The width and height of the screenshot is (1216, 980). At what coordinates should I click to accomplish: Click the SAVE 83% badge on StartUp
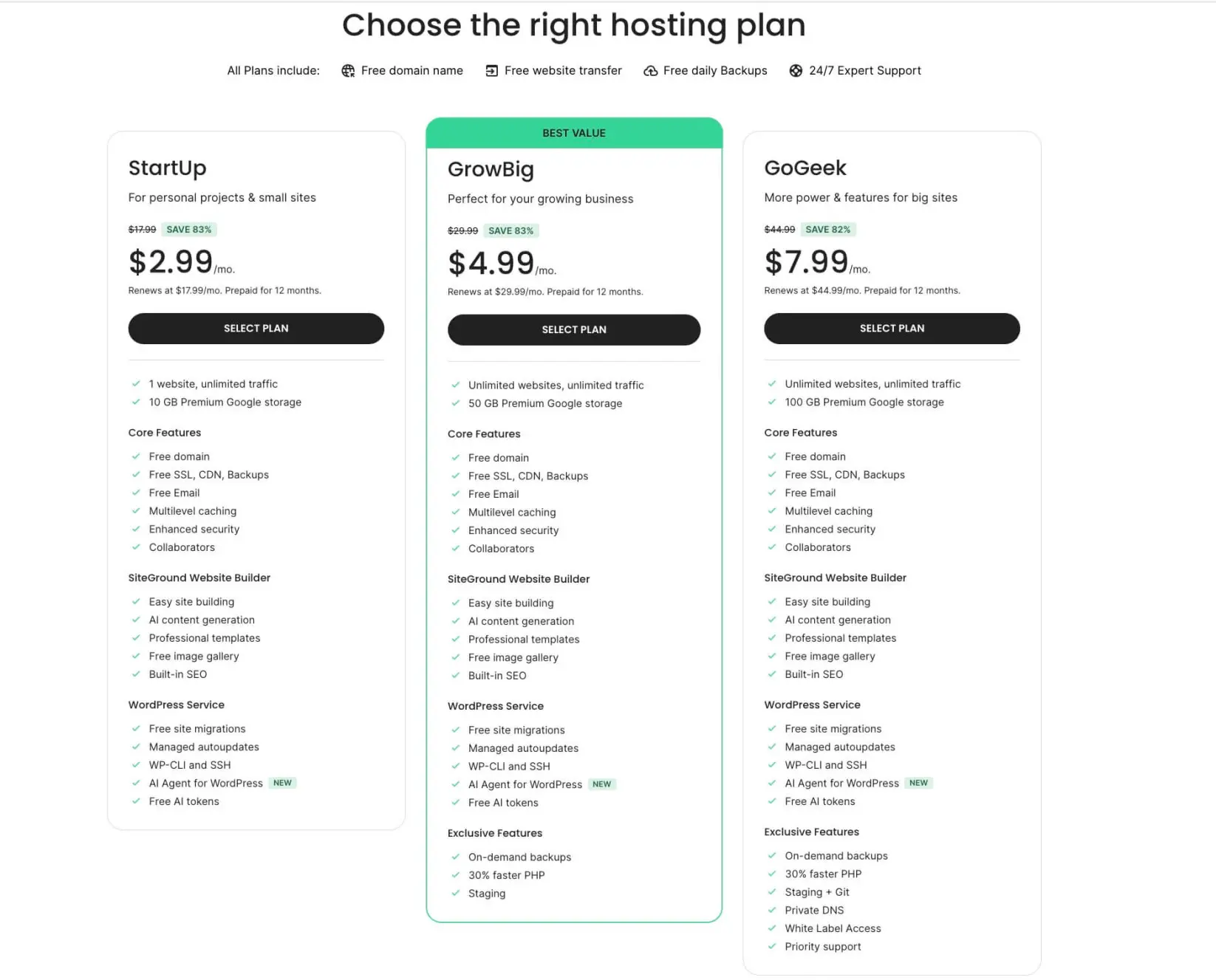(x=188, y=229)
